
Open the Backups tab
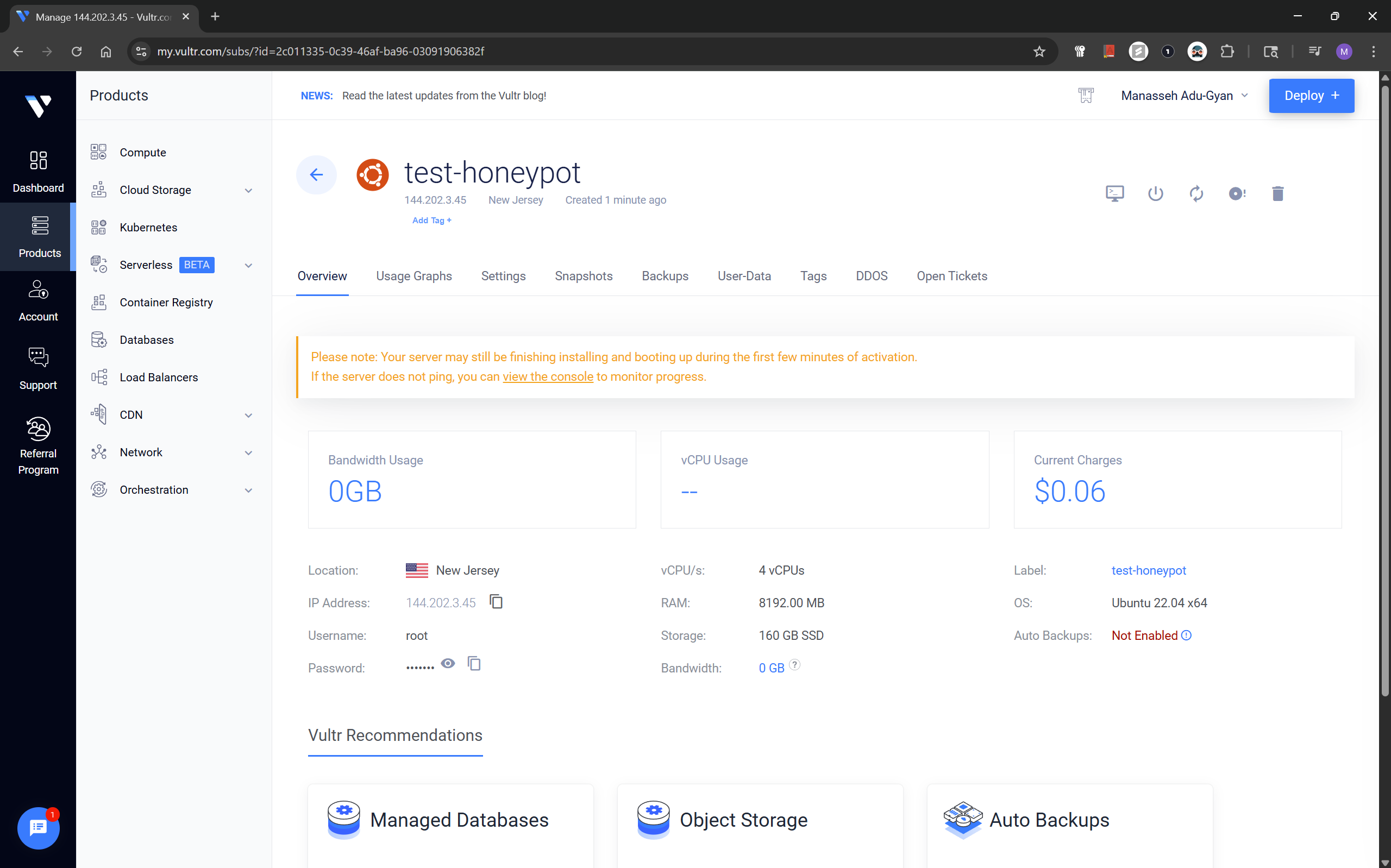(665, 276)
